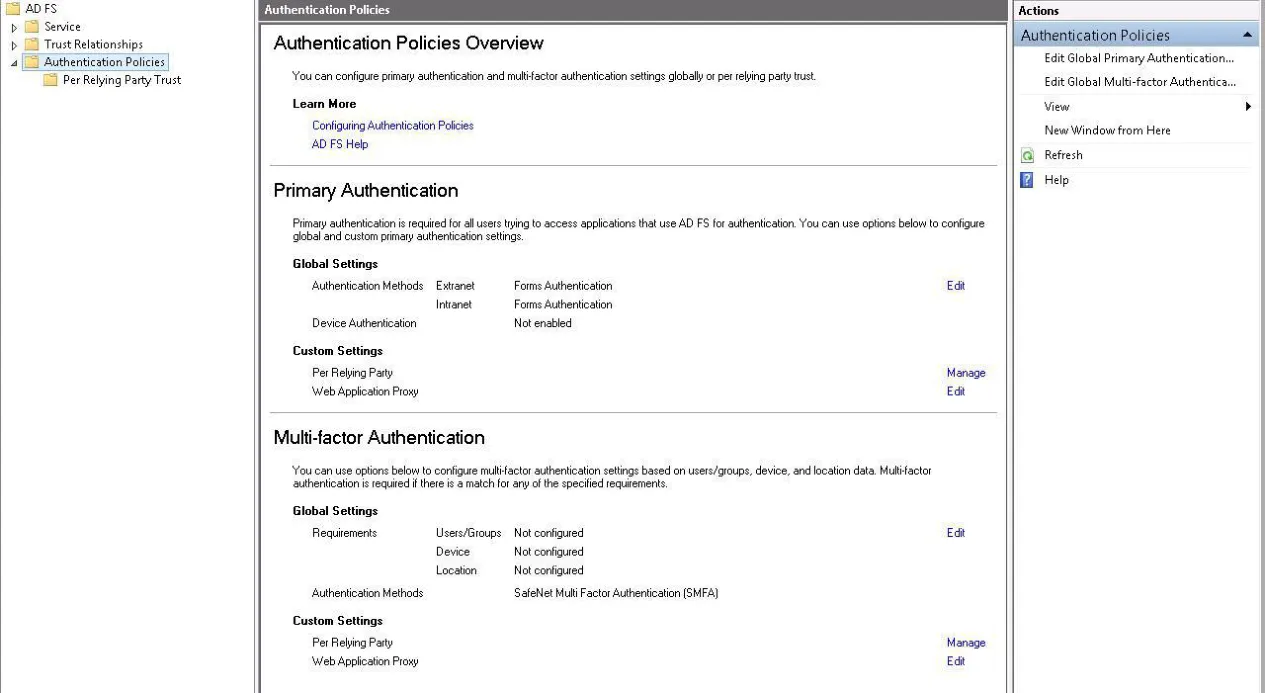
Task: Select the Authentication Policies folder icon
Action: click(x=32, y=62)
